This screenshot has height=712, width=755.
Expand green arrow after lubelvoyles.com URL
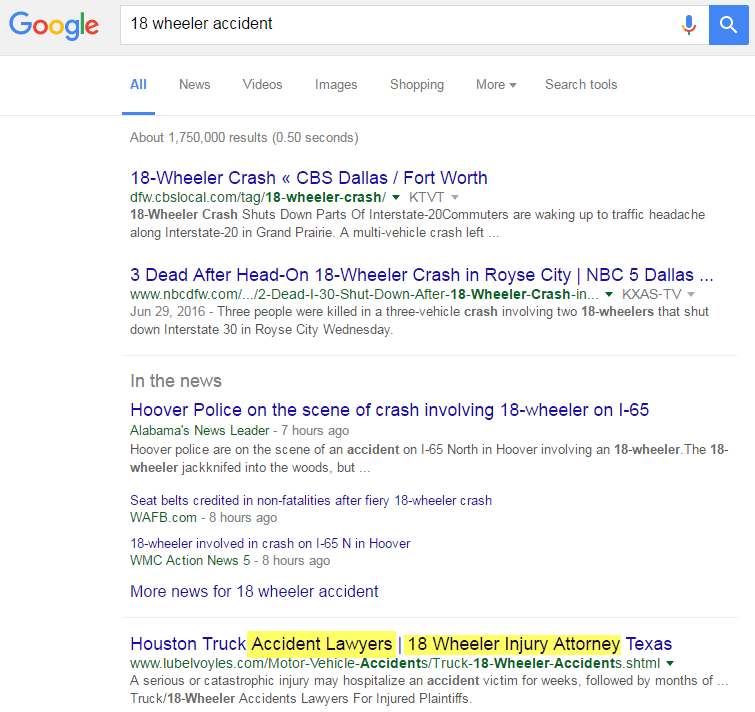[x=670, y=663]
